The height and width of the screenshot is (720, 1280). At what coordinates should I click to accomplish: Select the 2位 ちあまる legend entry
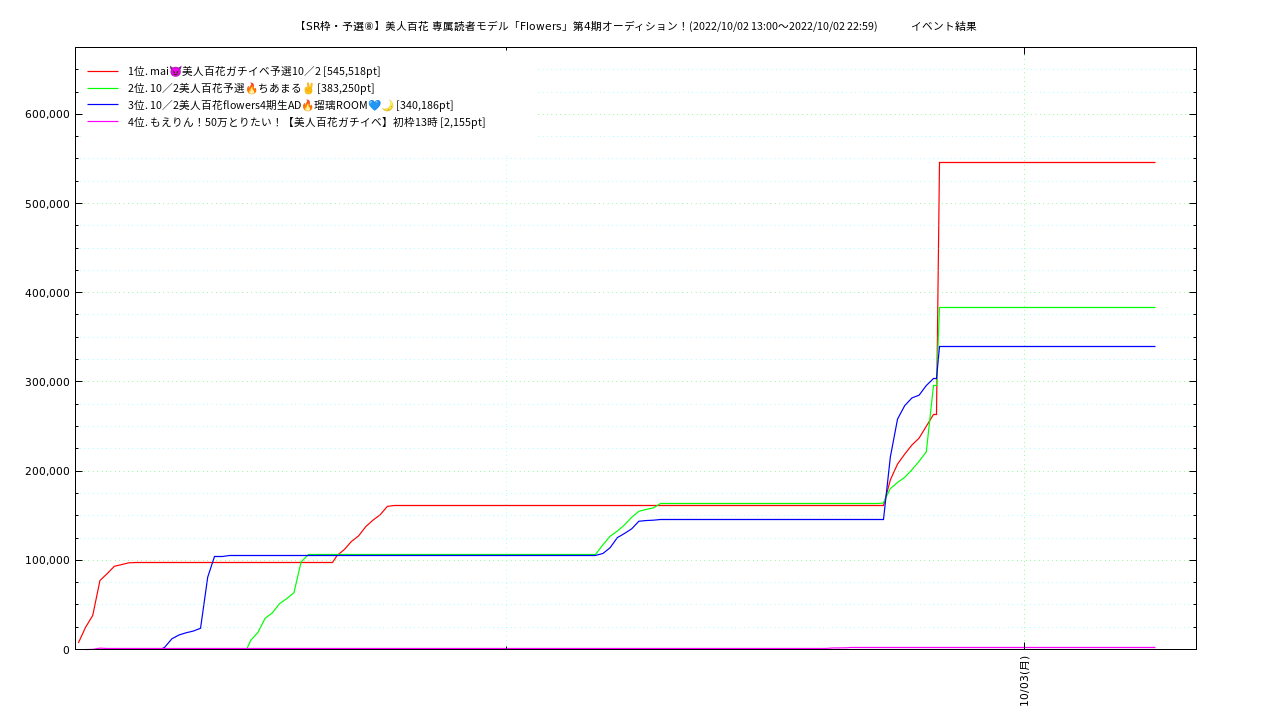tap(251, 88)
